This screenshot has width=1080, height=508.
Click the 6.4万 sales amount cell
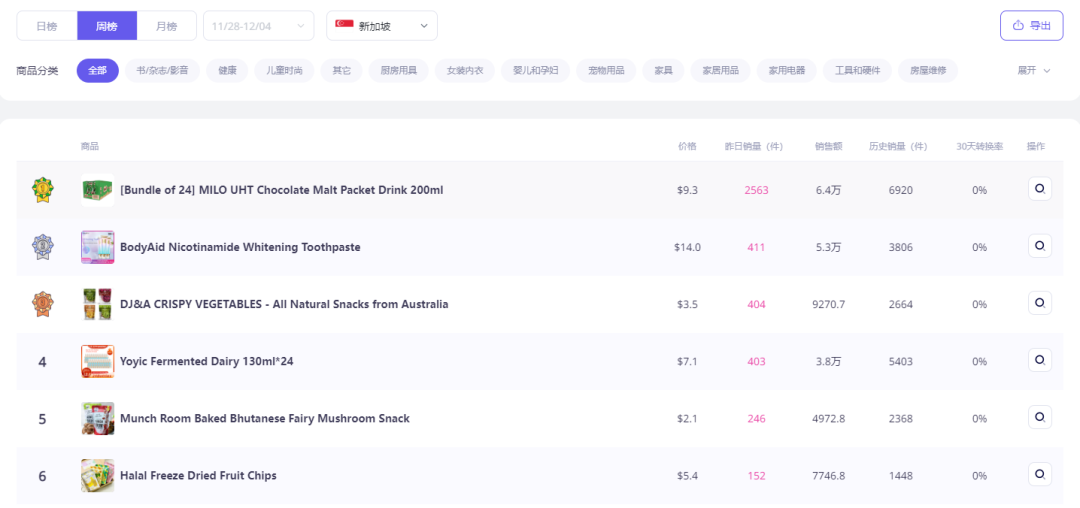[x=828, y=190]
